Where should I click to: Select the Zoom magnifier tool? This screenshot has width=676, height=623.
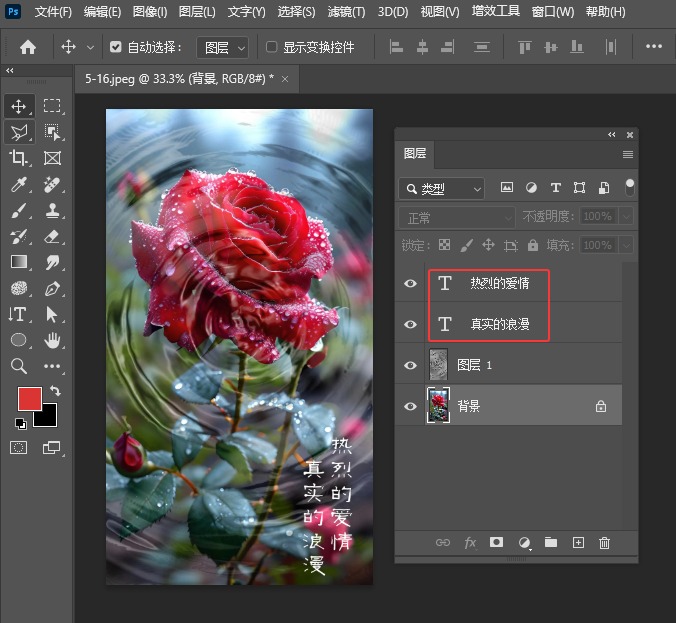pyautogui.click(x=19, y=366)
